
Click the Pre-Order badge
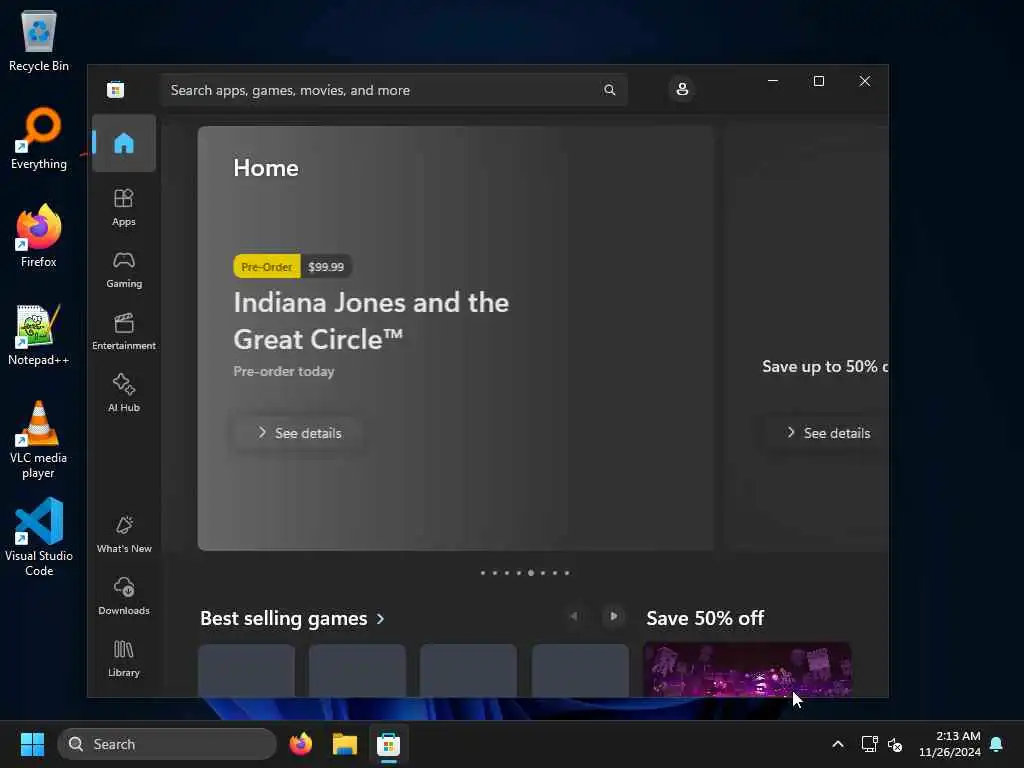pyautogui.click(x=266, y=266)
